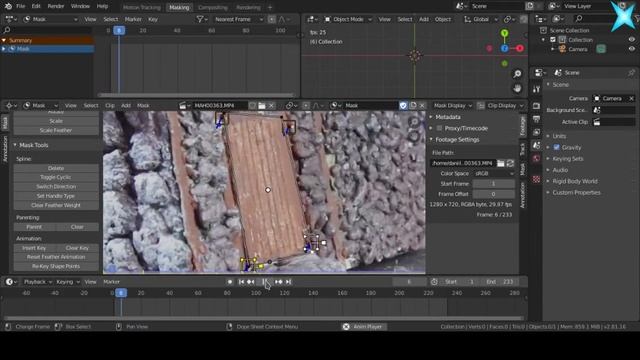
Task: Click the pin icon in properties header
Action: pyautogui.click(x=631, y=73)
